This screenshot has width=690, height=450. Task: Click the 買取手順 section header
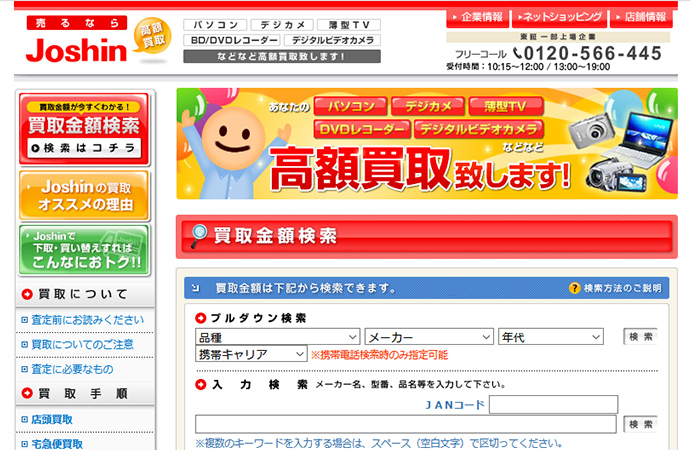point(85,393)
